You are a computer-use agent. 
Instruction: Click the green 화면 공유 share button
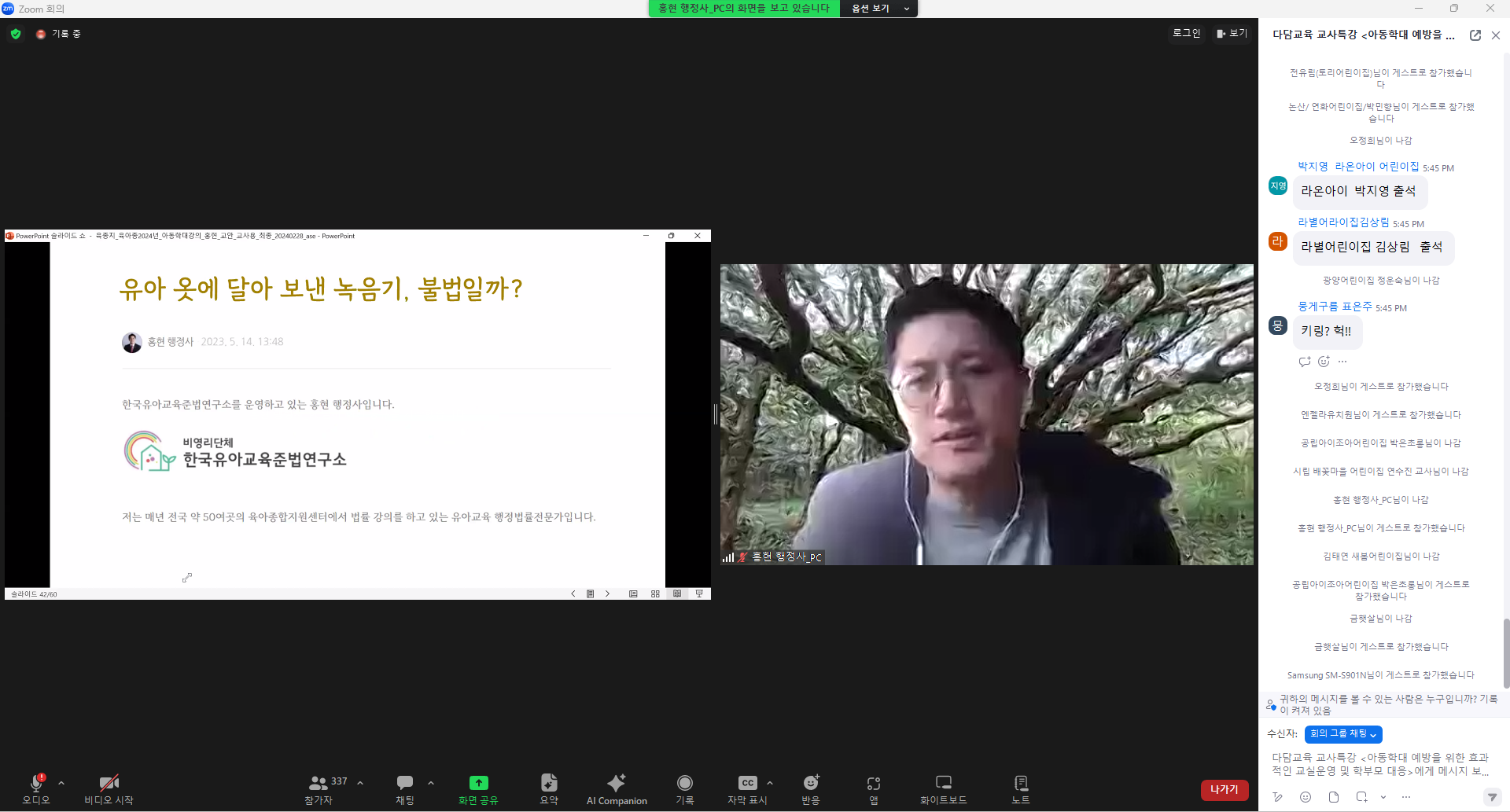pos(478,788)
